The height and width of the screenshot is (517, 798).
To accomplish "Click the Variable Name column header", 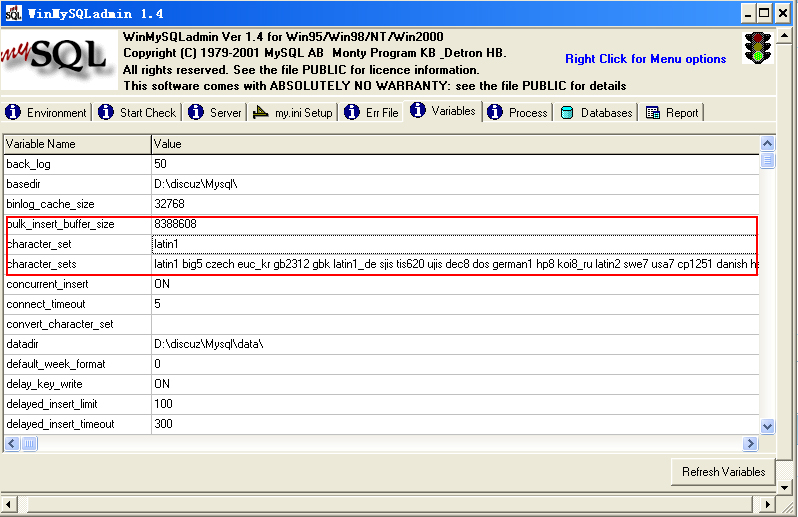I will pos(77,144).
